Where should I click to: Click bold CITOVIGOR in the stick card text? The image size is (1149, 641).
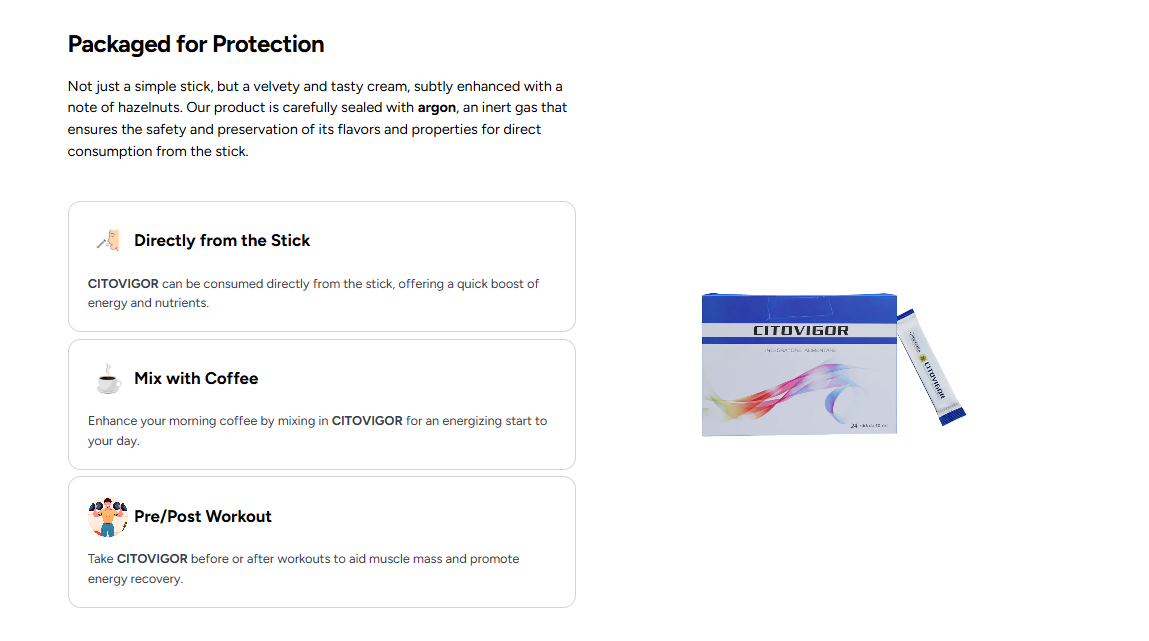pos(123,284)
